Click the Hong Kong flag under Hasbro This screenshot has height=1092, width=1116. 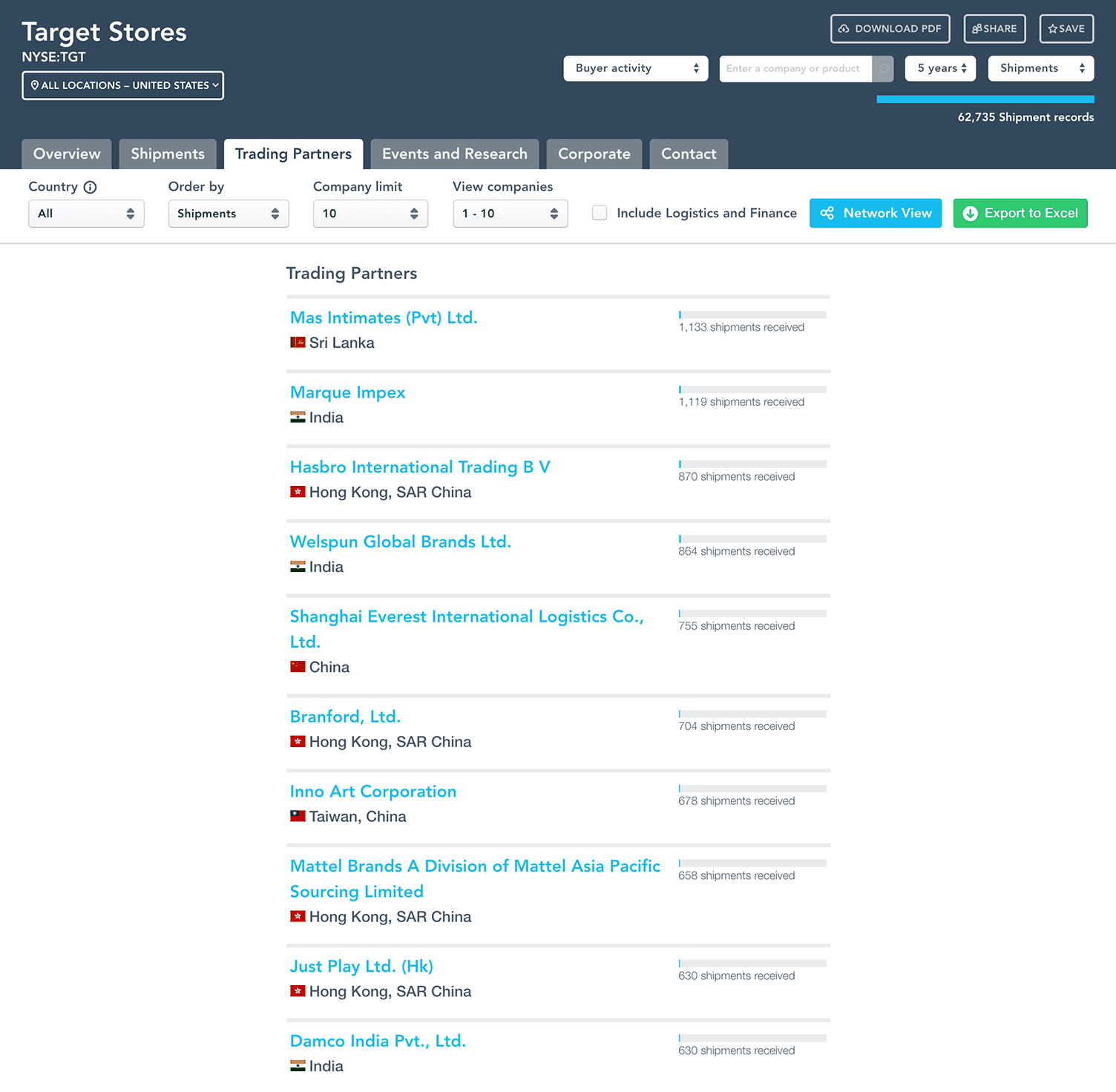click(x=298, y=492)
